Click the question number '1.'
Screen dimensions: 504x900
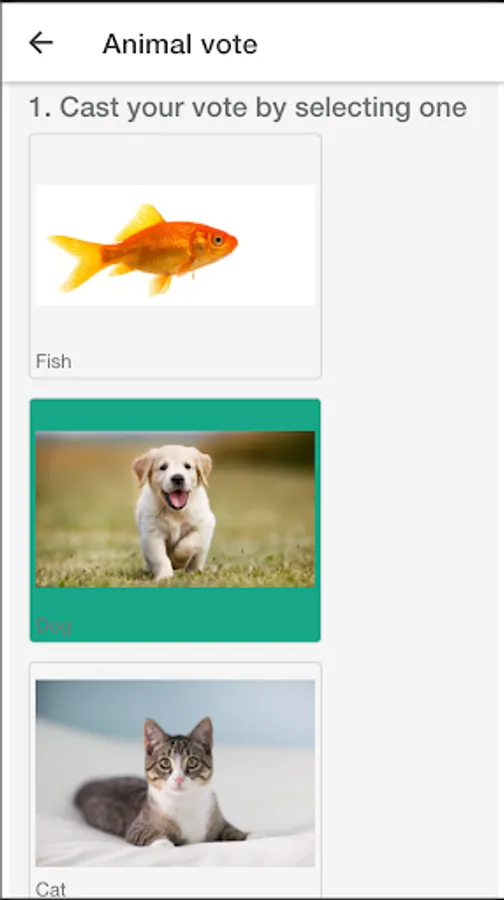pos(40,107)
